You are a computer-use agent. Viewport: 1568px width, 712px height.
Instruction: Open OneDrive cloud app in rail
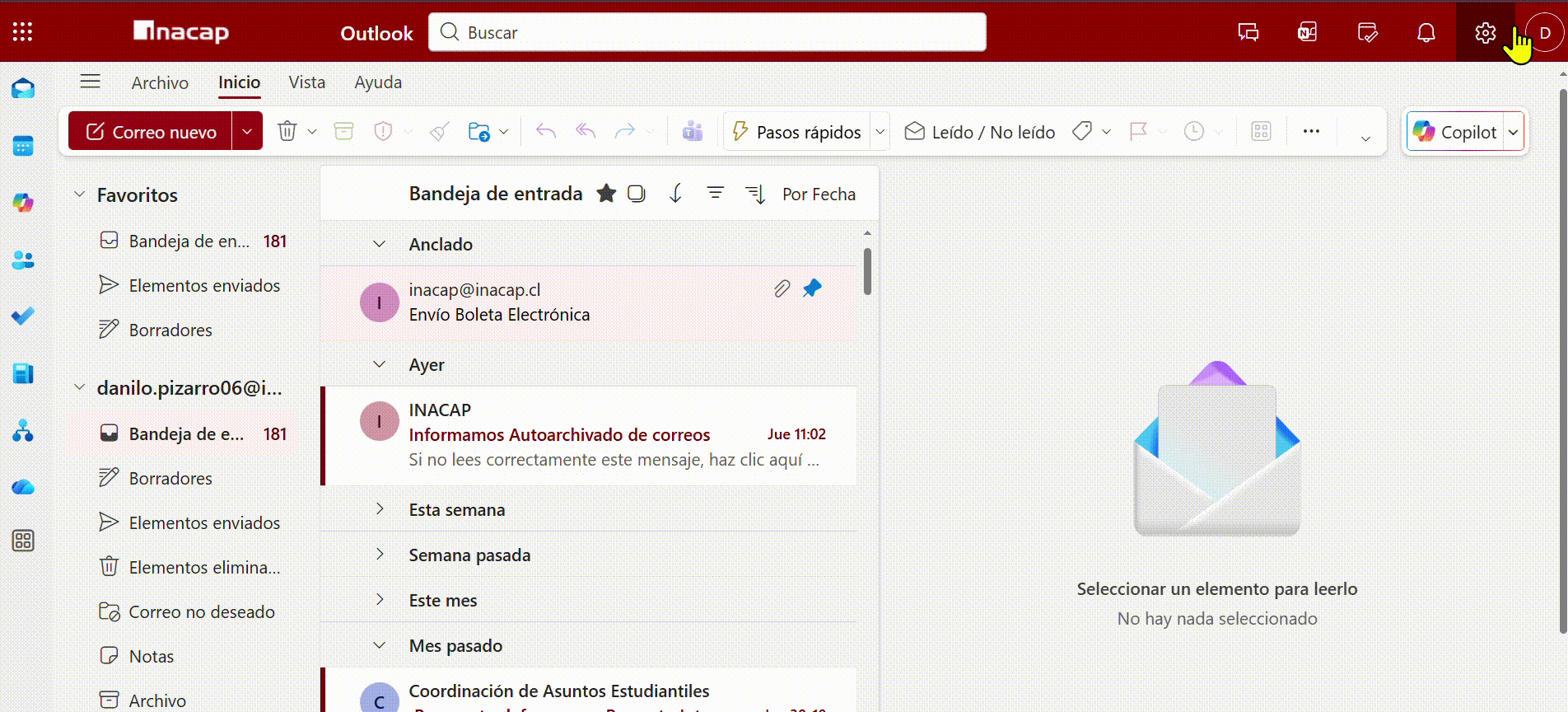pos(23,487)
